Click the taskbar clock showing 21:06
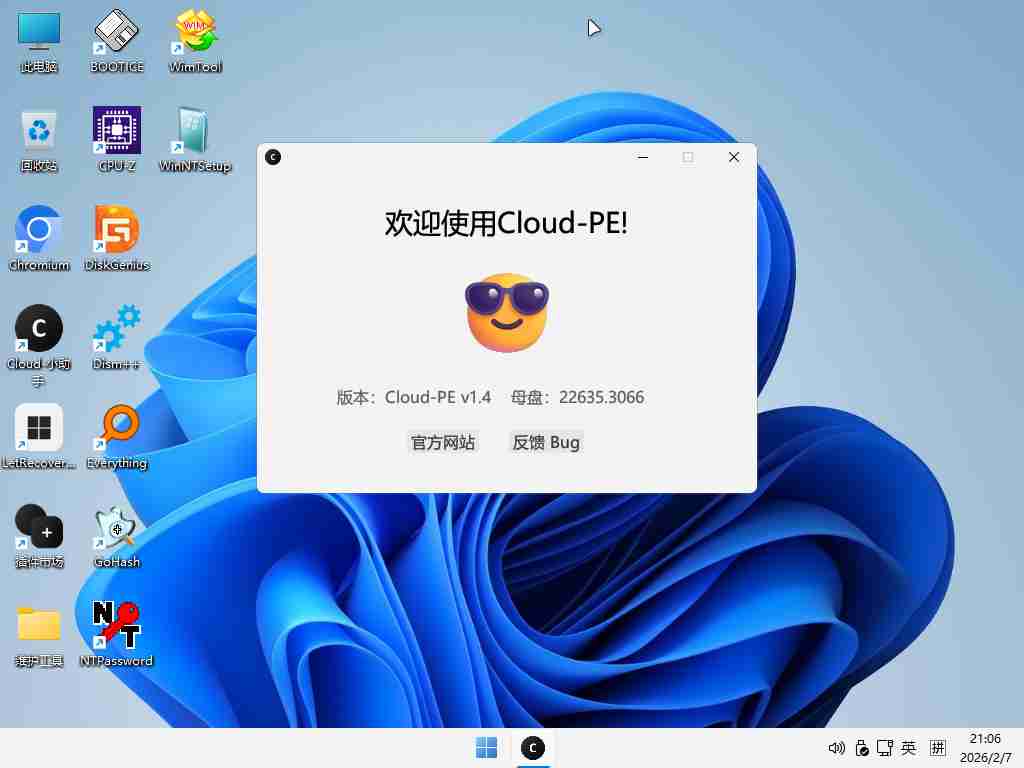1024x768 pixels. tap(985, 748)
